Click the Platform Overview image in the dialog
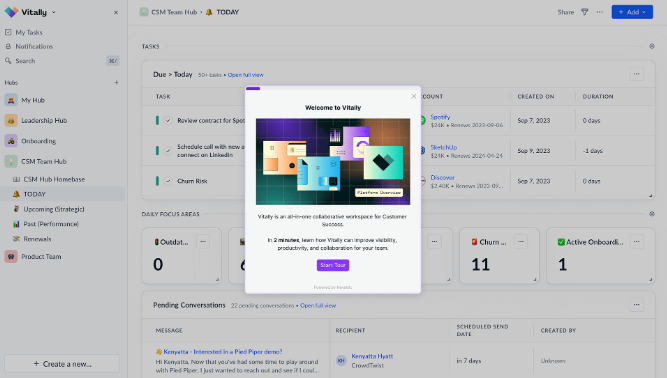The image size is (667, 378). coord(333,162)
